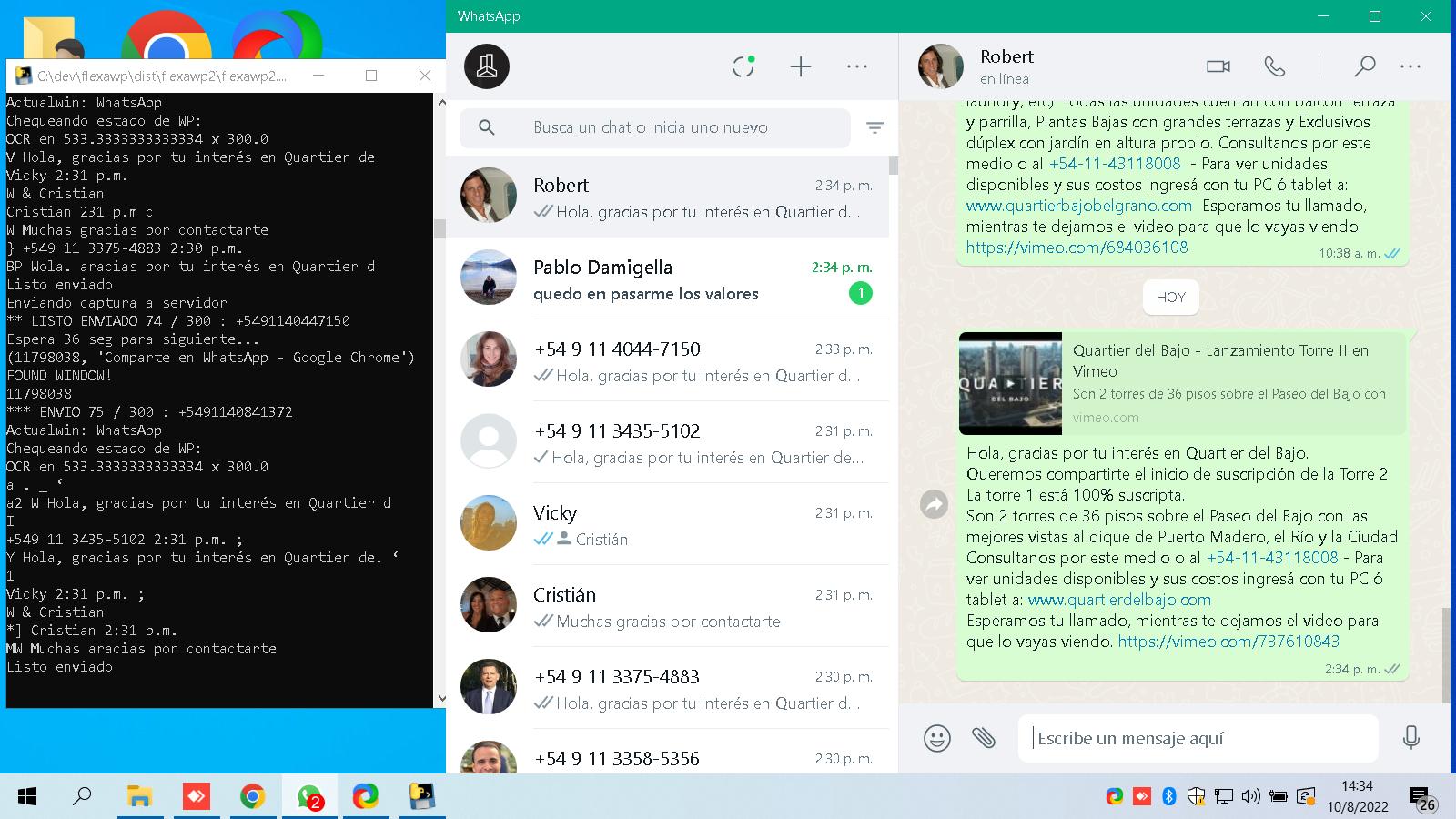Click Pablo Damigella's profile picture
The height and width of the screenshot is (819, 1456).
pyautogui.click(x=489, y=278)
